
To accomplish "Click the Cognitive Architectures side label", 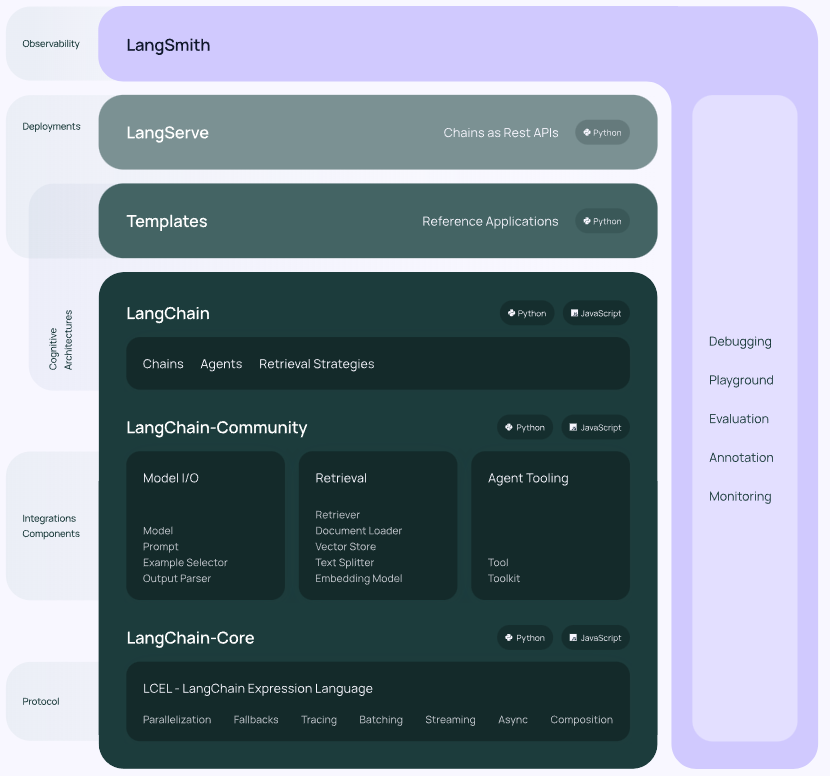I will (x=62, y=340).
